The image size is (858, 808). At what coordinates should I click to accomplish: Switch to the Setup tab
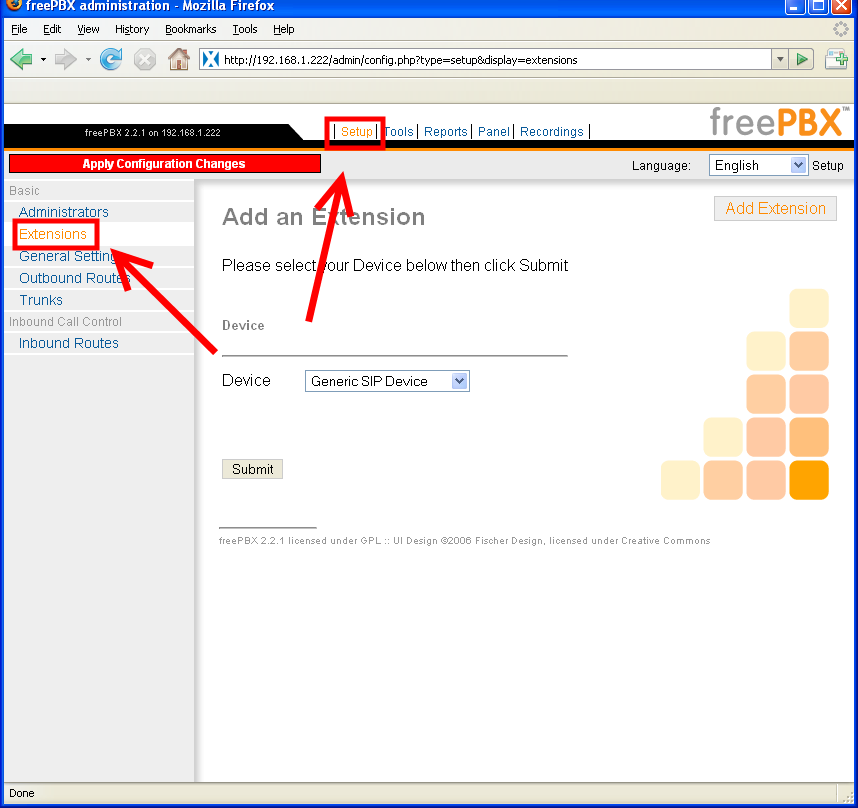click(356, 131)
